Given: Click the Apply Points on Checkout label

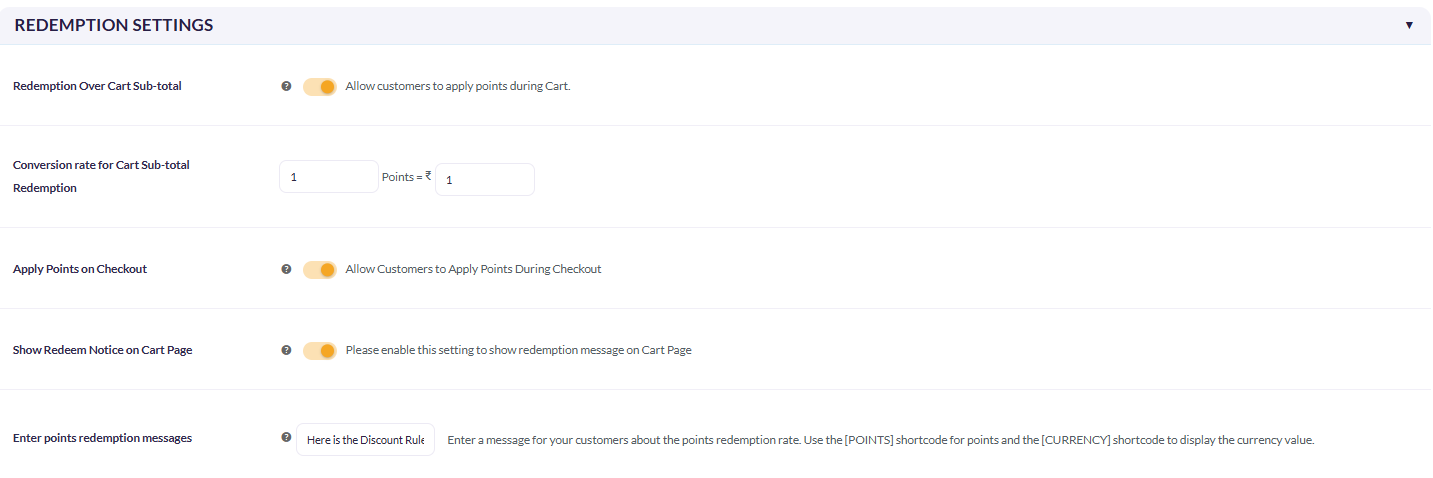Looking at the screenshot, I should 80,269.
